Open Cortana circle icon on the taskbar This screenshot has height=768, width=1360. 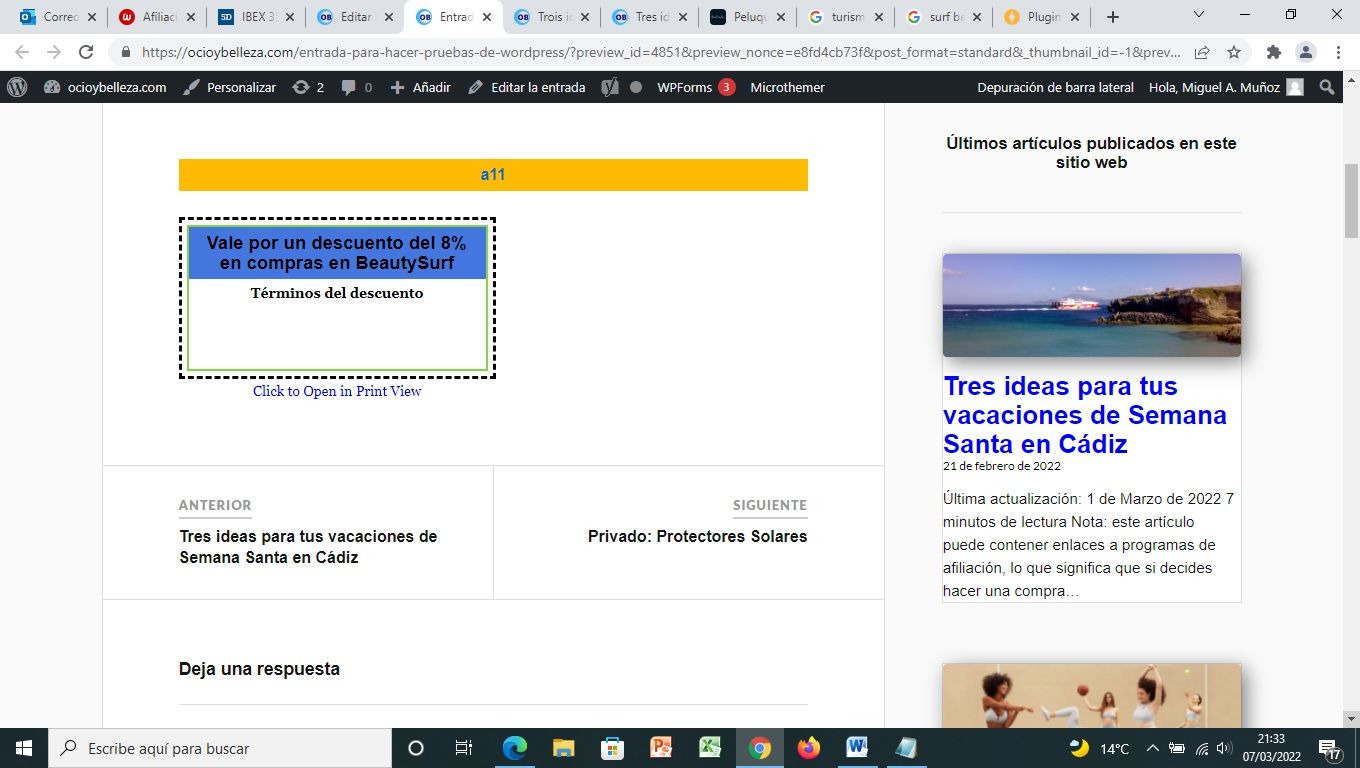coord(416,748)
